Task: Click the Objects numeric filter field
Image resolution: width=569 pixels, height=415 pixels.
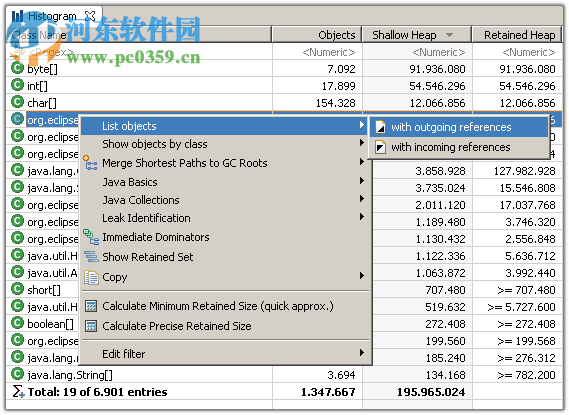Action: click(x=317, y=52)
